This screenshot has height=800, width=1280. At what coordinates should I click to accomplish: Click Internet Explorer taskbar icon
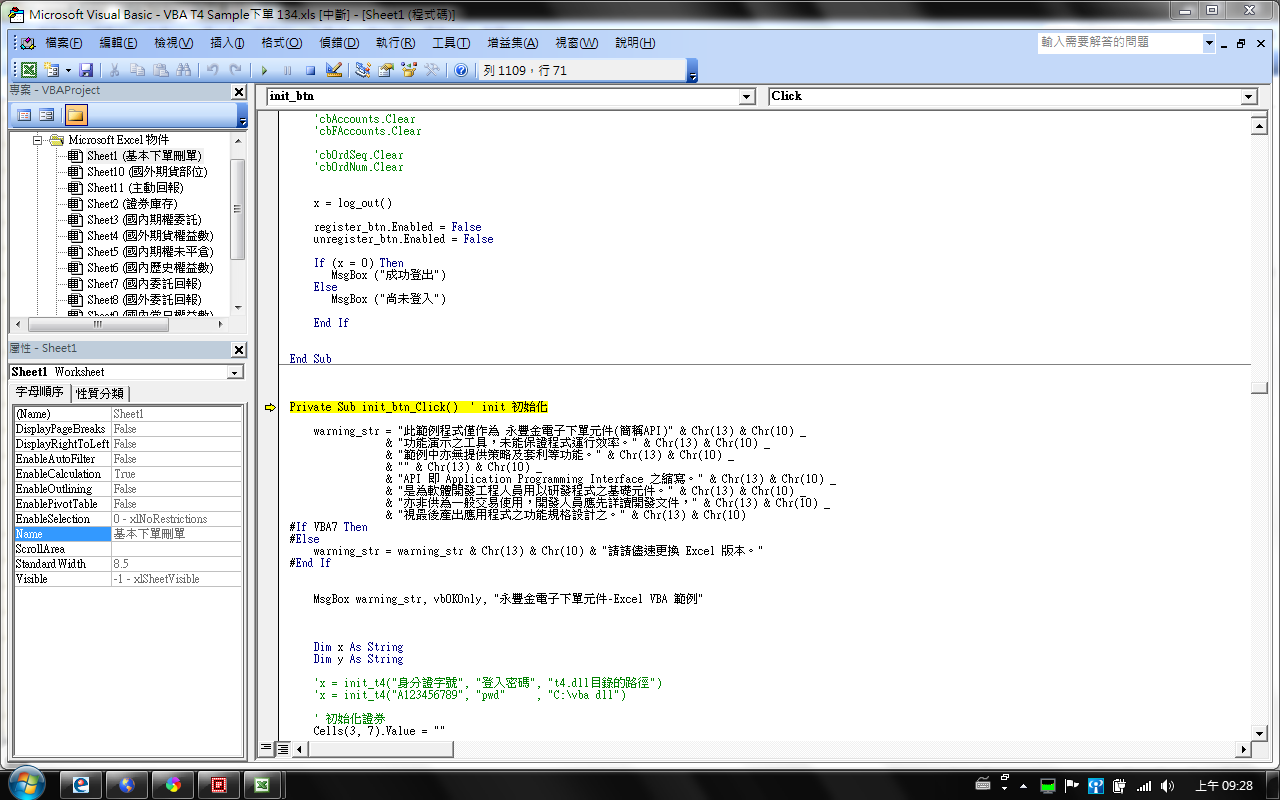click(x=81, y=785)
